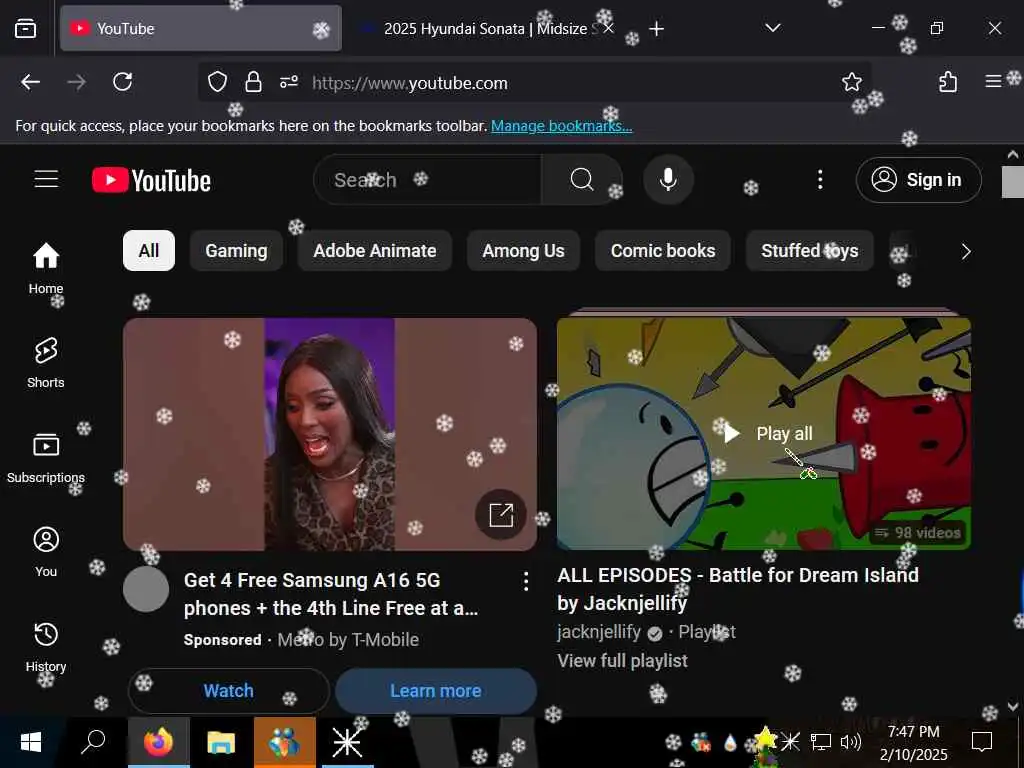Open YouTube settings three-dot menu

[x=820, y=180]
